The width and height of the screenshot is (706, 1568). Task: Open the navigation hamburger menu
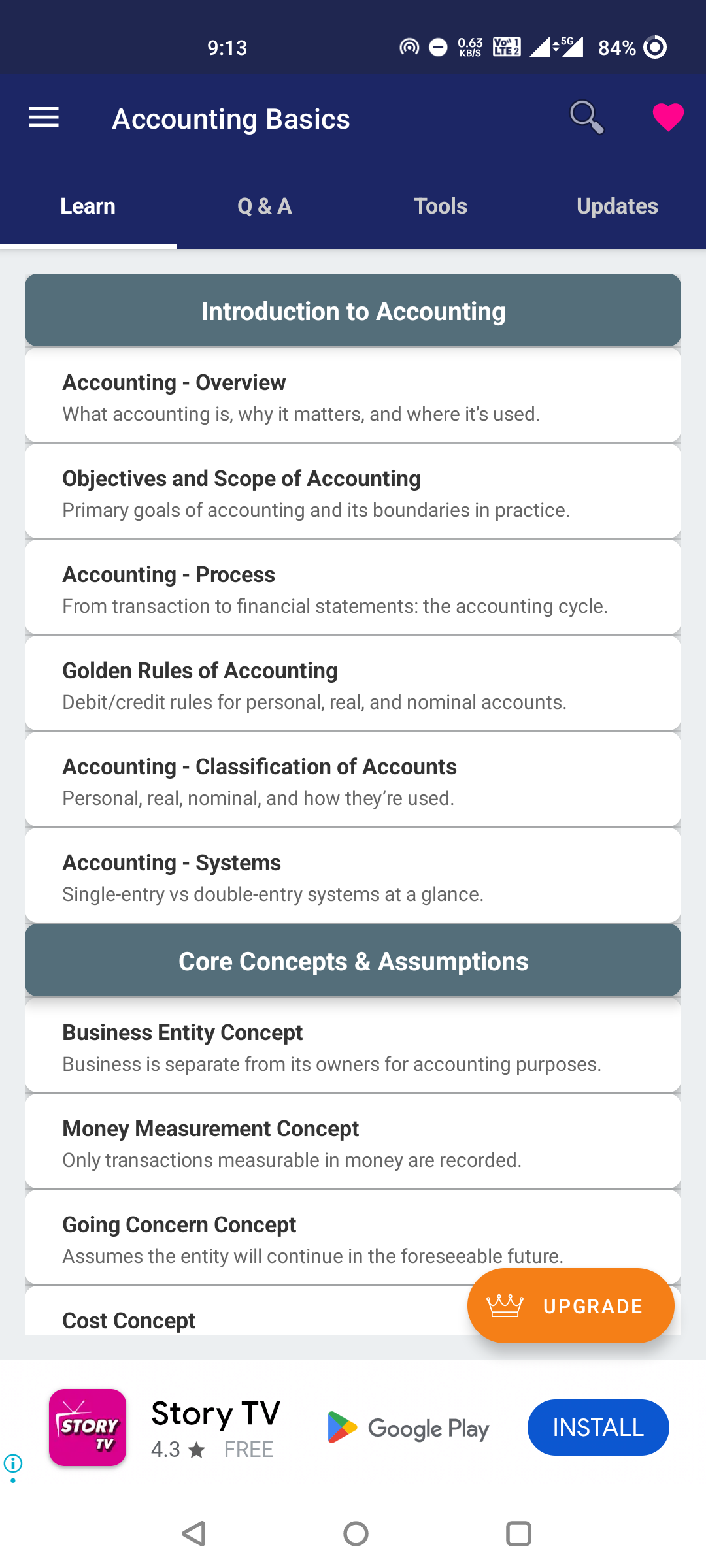(x=43, y=118)
